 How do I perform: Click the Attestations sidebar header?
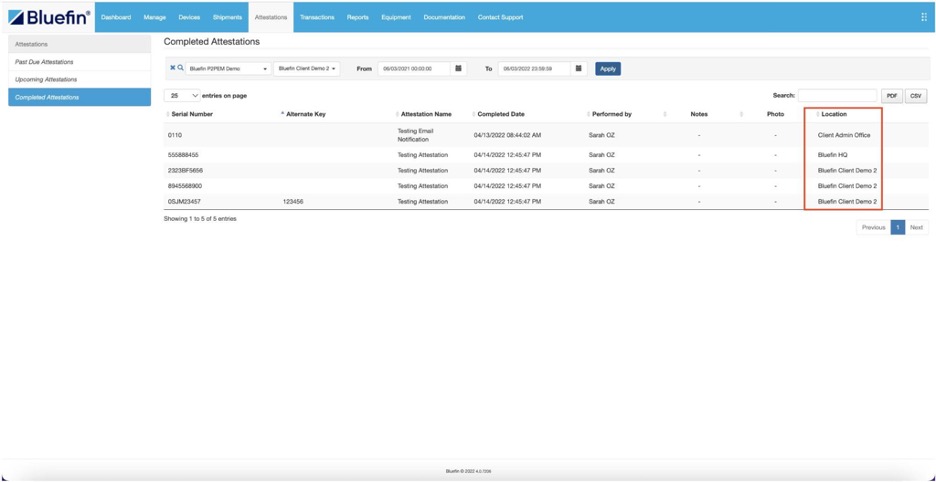(x=79, y=44)
